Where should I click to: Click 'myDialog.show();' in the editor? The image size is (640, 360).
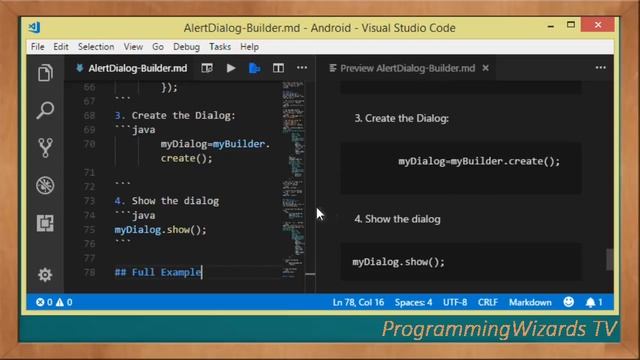[160, 230]
